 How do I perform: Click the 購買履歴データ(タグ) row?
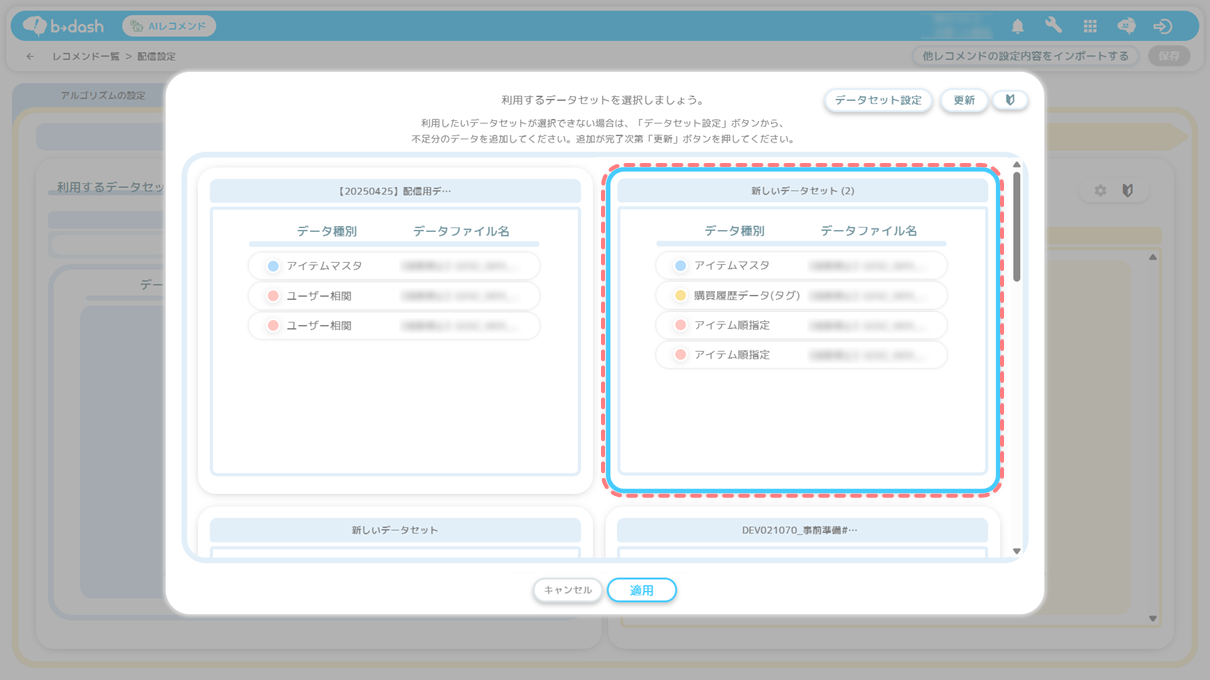[801, 296]
